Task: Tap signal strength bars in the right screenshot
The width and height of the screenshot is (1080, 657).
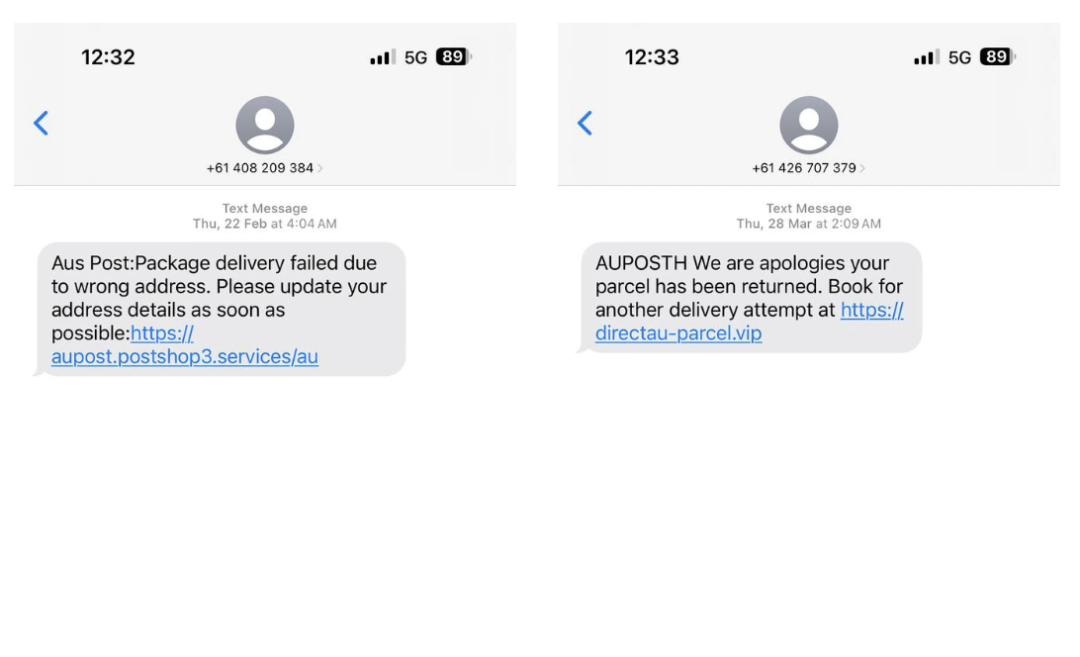Action: [926, 57]
